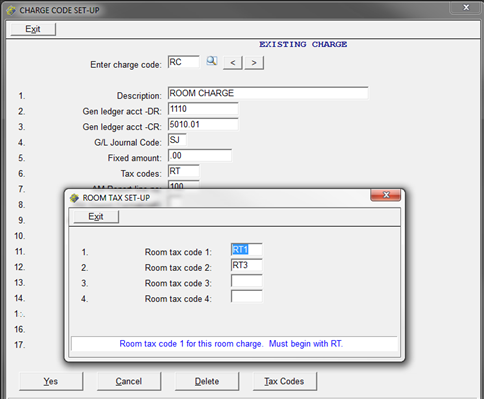Go to next charge code with > button
This screenshot has width=484, height=399.
coord(254,63)
